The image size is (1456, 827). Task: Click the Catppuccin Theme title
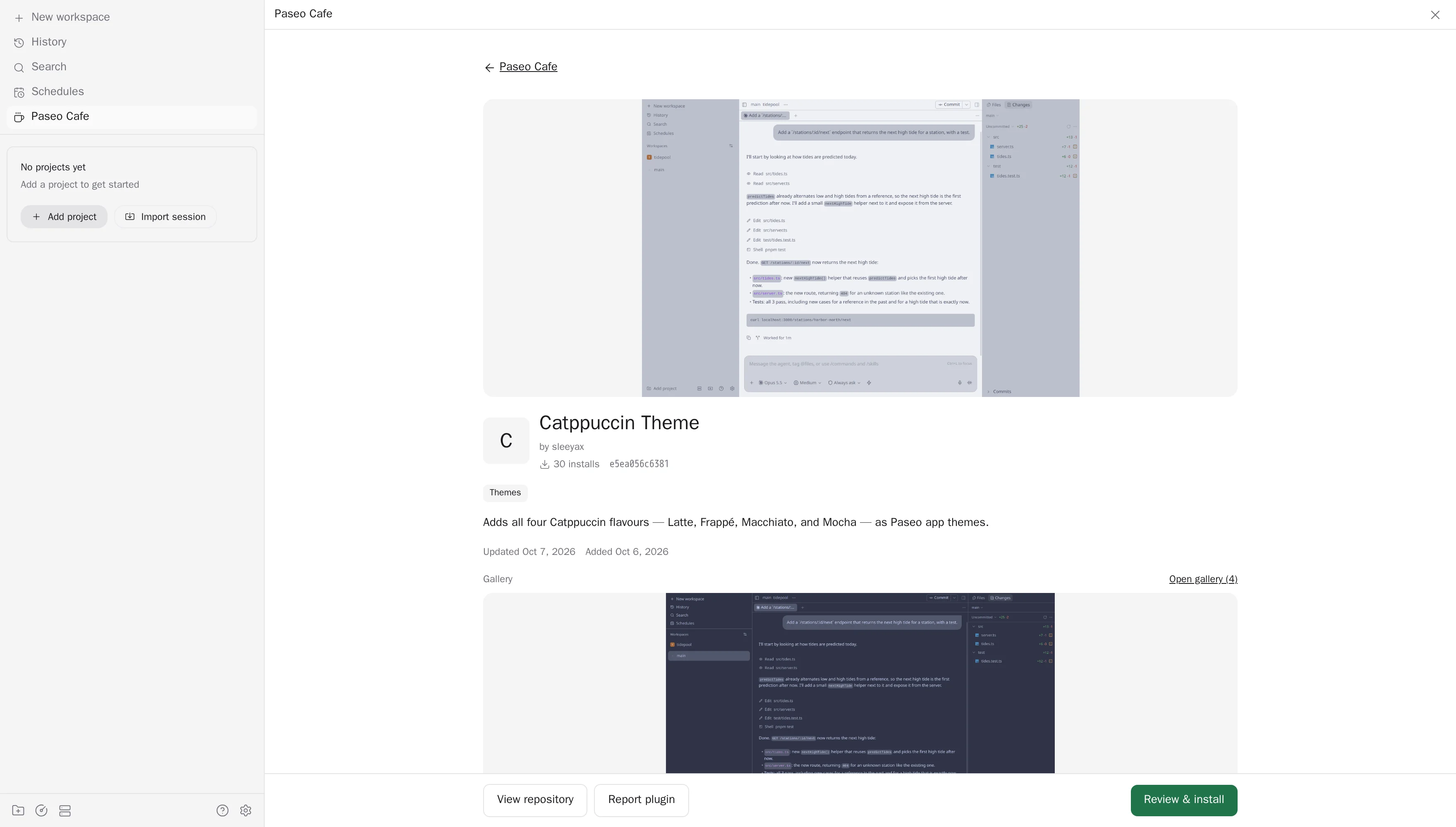click(619, 423)
